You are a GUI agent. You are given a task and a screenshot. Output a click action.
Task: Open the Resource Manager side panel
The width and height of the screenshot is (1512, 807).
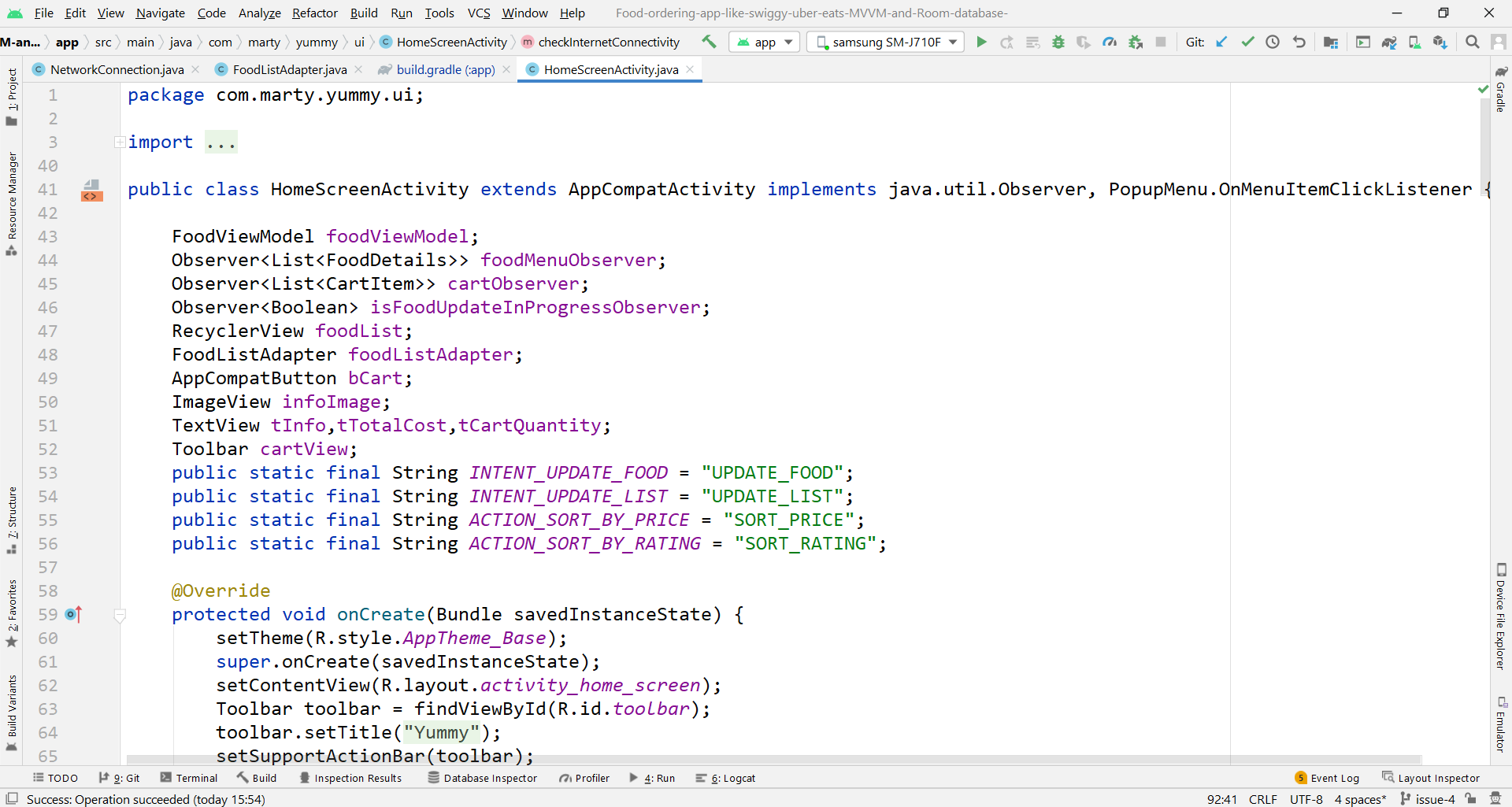(12, 203)
